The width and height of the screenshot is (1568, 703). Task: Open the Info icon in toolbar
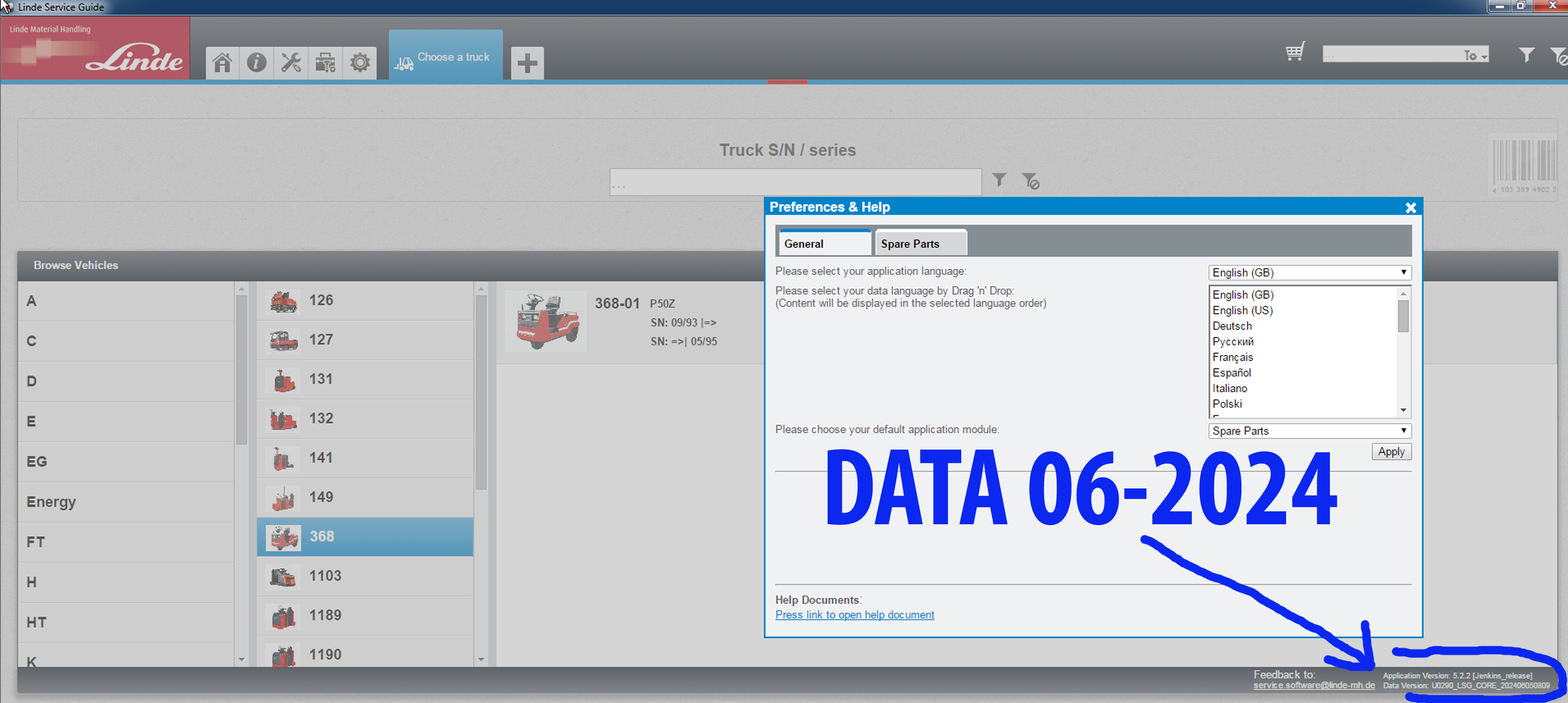pos(256,63)
